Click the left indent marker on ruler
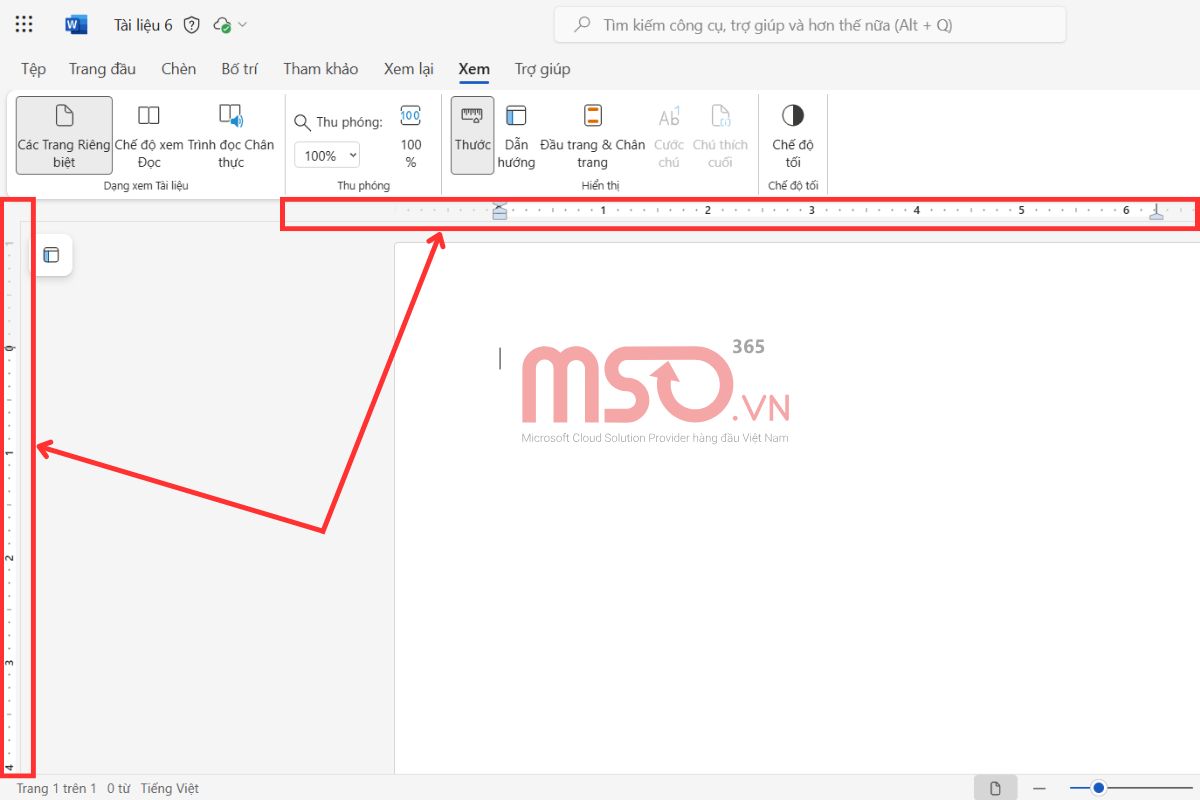Image resolution: width=1200 pixels, height=800 pixels. click(x=500, y=211)
